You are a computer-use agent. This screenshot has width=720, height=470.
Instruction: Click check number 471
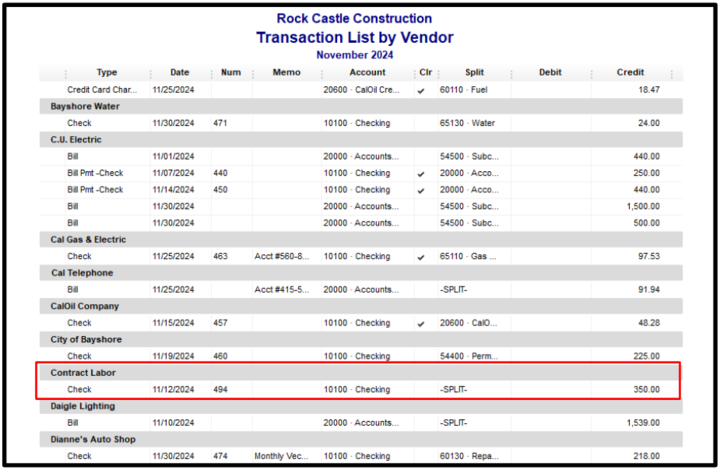pos(220,123)
